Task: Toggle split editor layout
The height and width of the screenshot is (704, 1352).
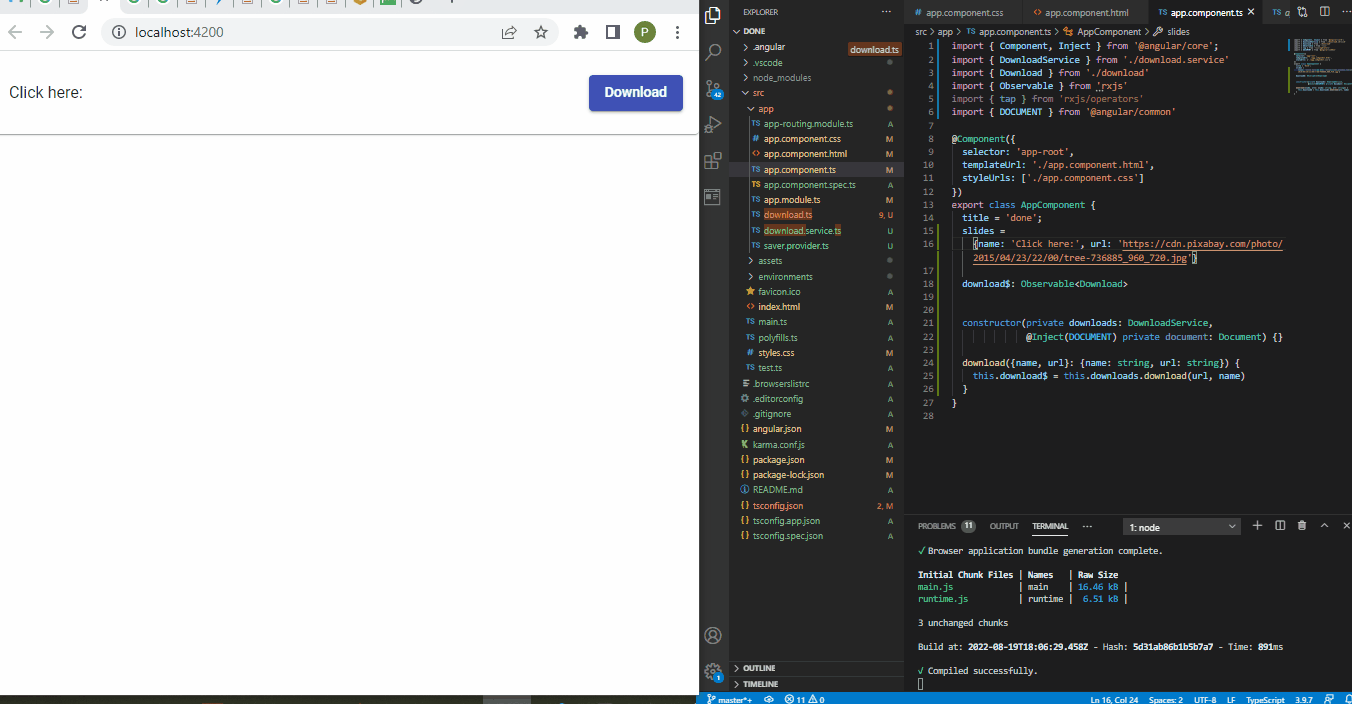Action: click(x=1326, y=12)
